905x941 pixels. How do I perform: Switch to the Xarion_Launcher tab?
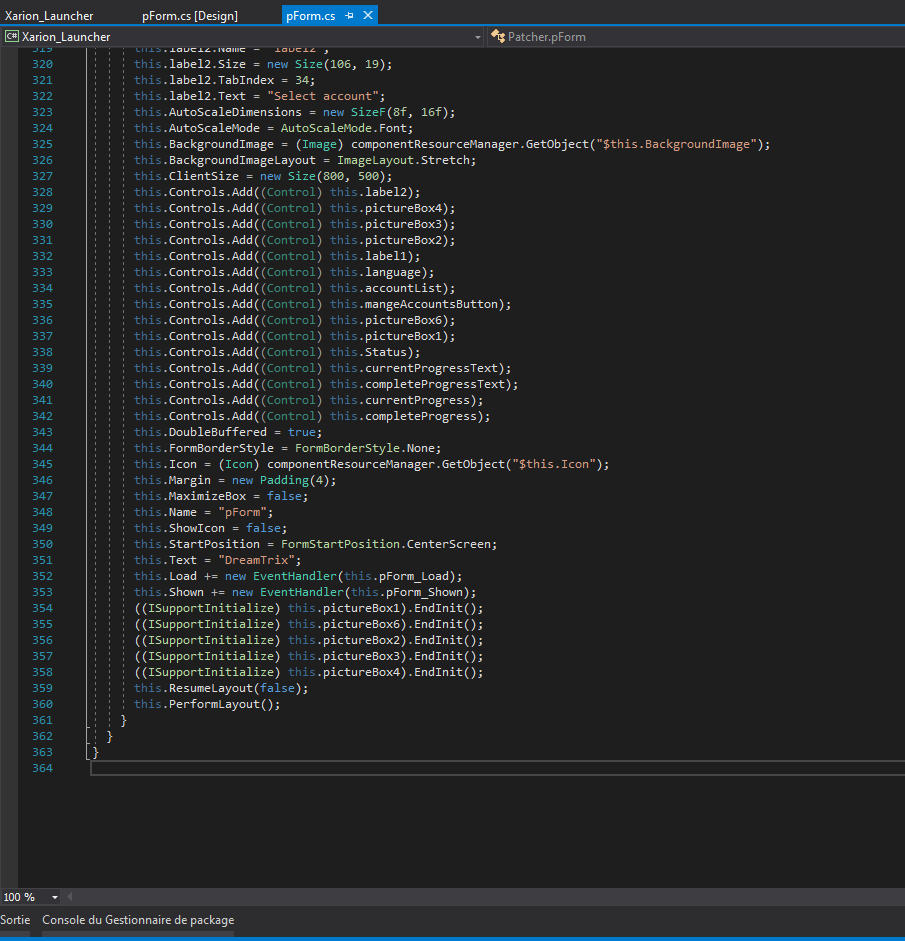[49, 16]
